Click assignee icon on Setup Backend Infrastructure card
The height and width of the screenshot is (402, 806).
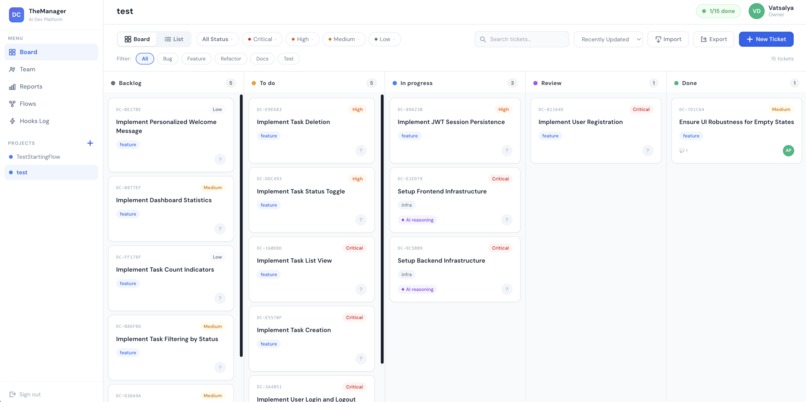pos(507,289)
